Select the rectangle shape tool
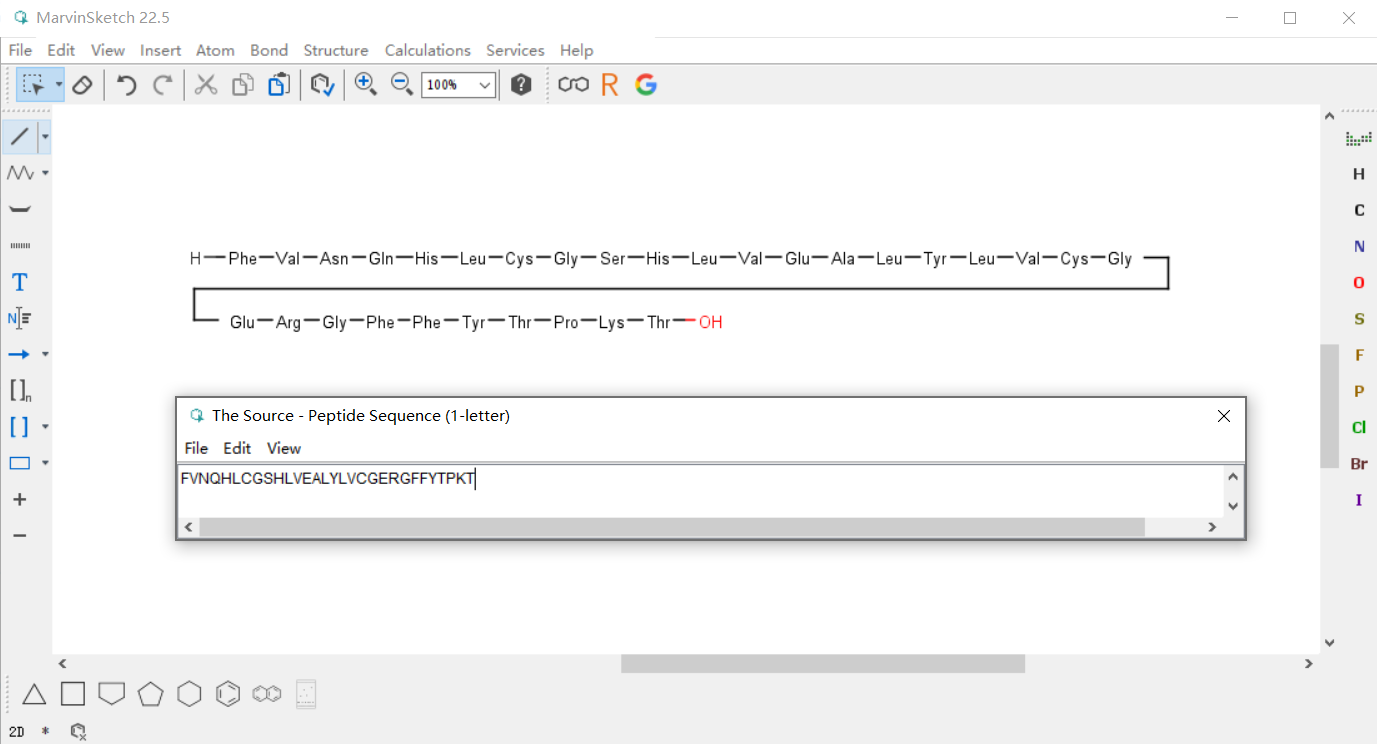 click(19, 463)
